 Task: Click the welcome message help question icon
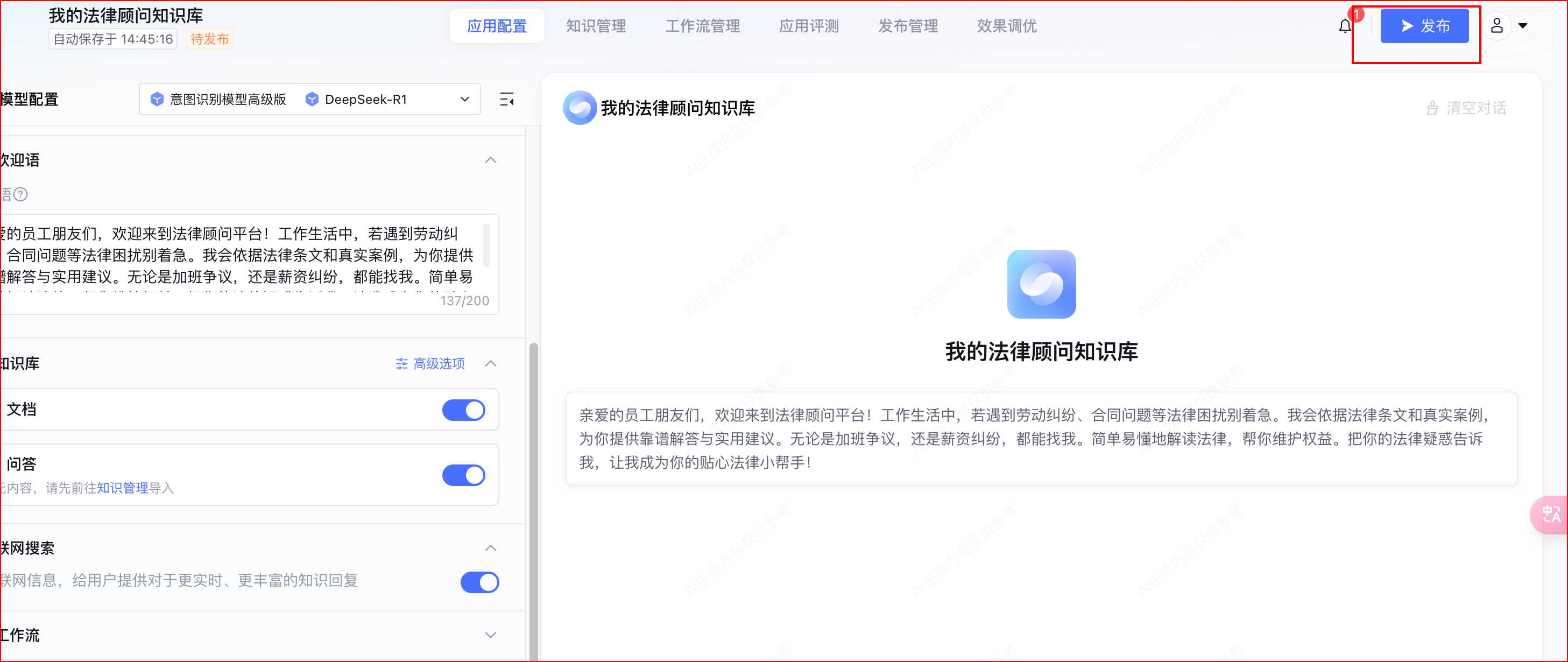coord(20,194)
